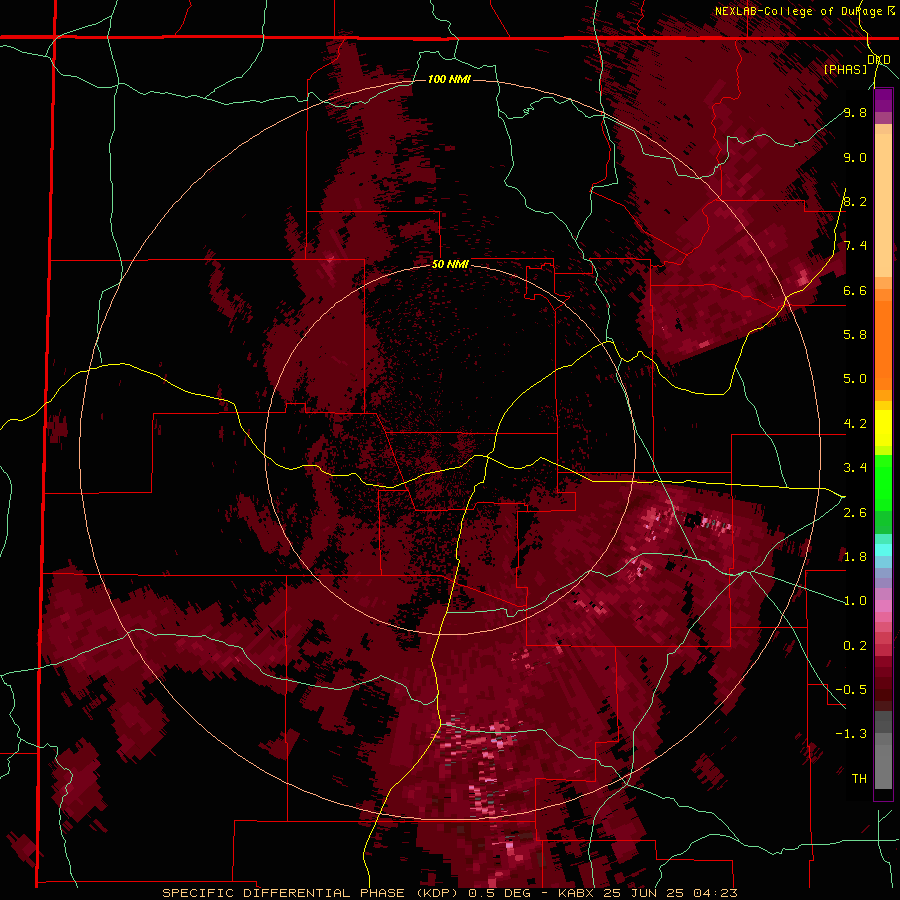Click the 8.2 value on the scale
This screenshot has width=900, height=900.
pos(855,201)
